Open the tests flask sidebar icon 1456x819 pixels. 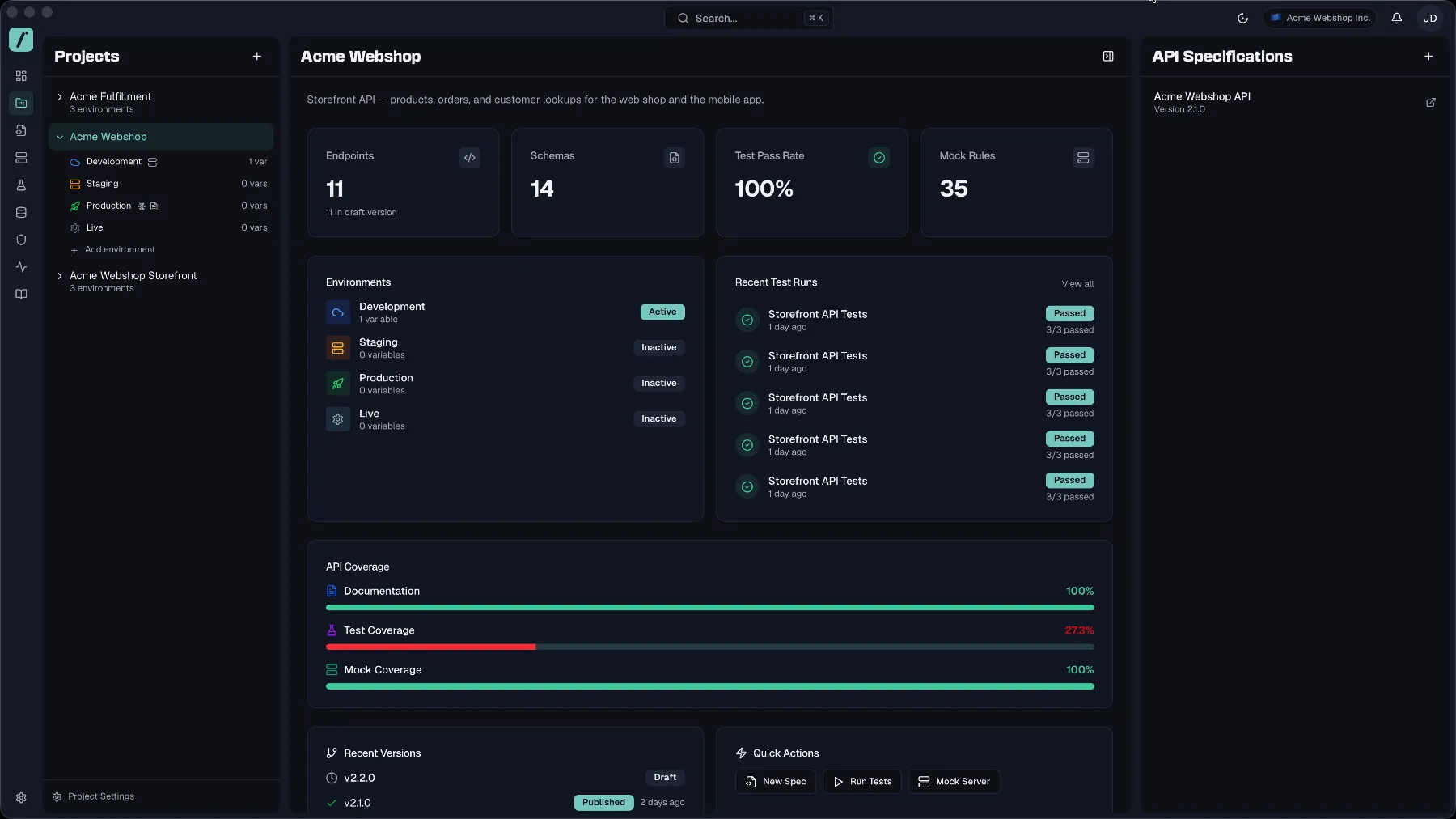pos(21,185)
